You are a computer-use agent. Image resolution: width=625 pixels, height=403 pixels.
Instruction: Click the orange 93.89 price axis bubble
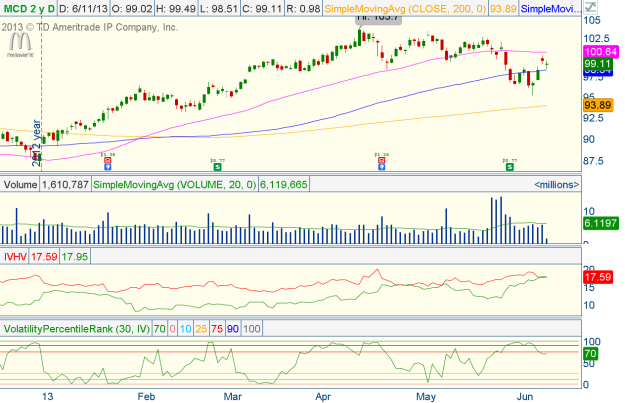pos(598,105)
